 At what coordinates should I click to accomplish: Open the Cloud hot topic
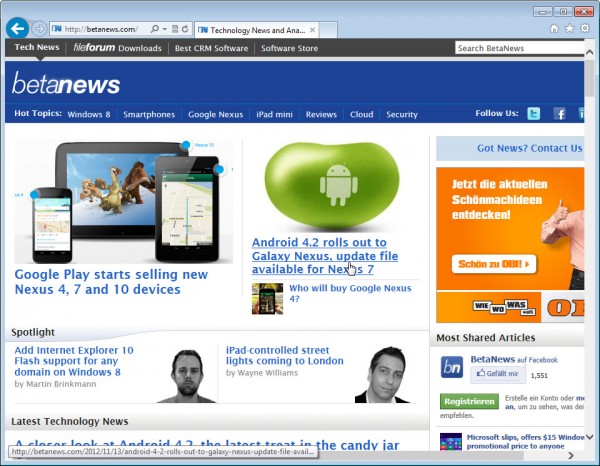(361, 114)
